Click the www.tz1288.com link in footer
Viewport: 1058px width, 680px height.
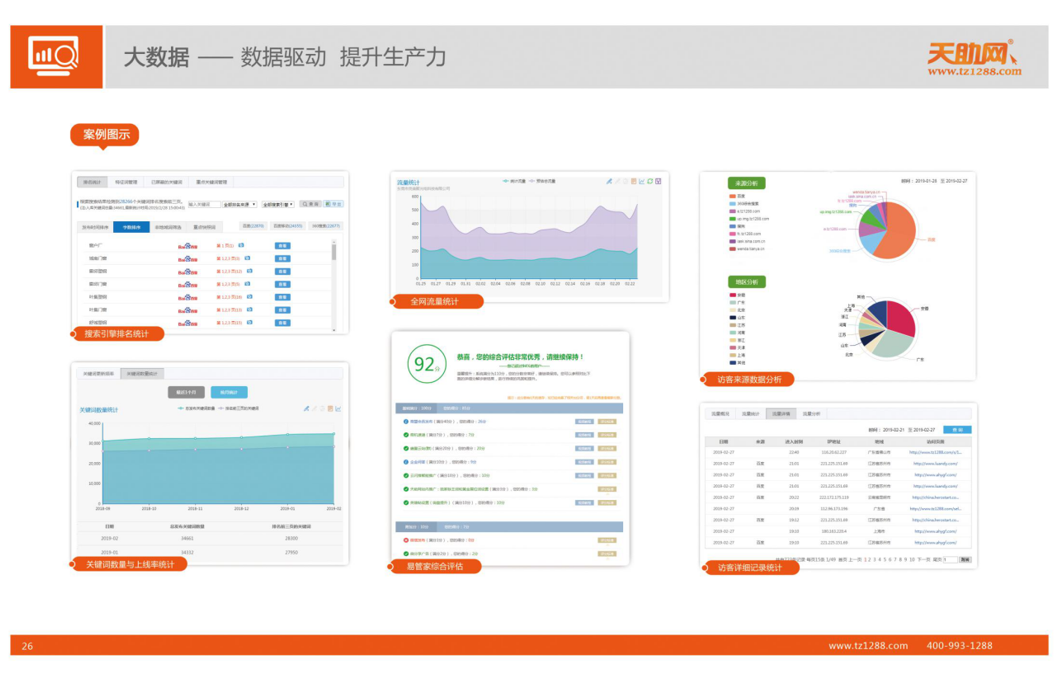[x=867, y=646]
